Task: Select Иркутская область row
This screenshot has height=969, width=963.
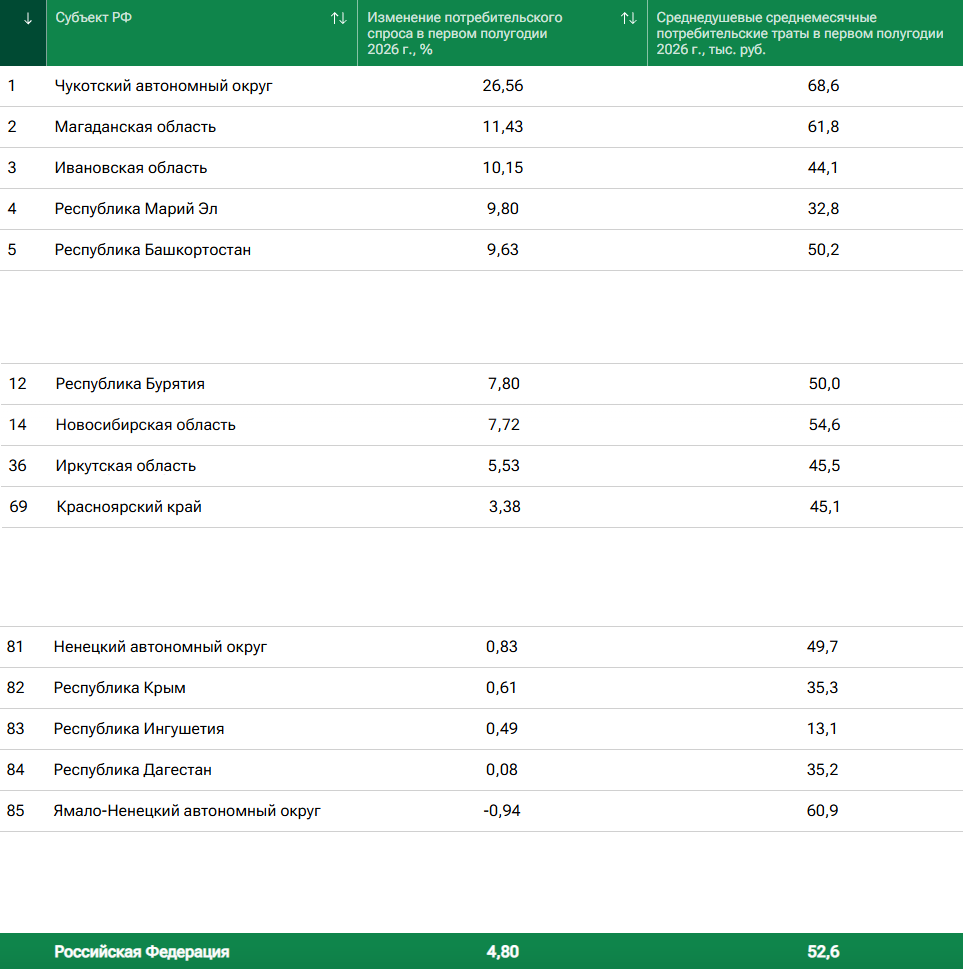Action: [x=482, y=466]
